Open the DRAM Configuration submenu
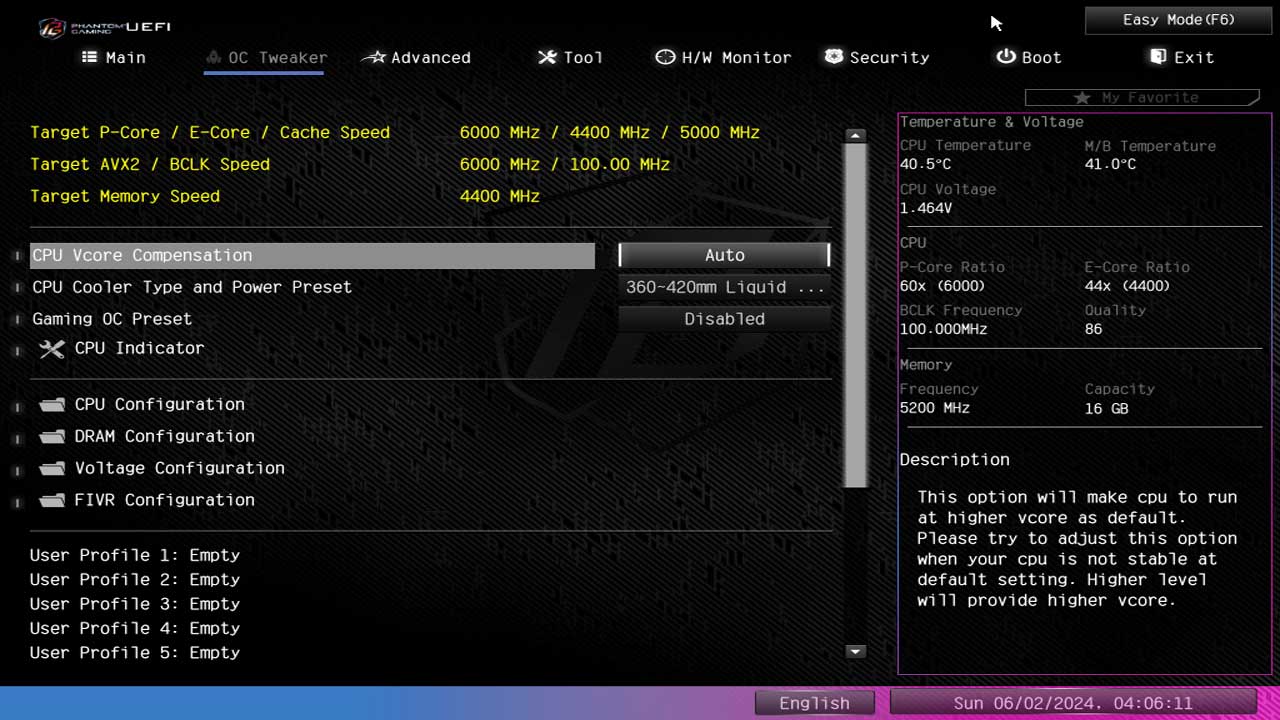This screenshot has width=1280, height=720. coord(164,436)
